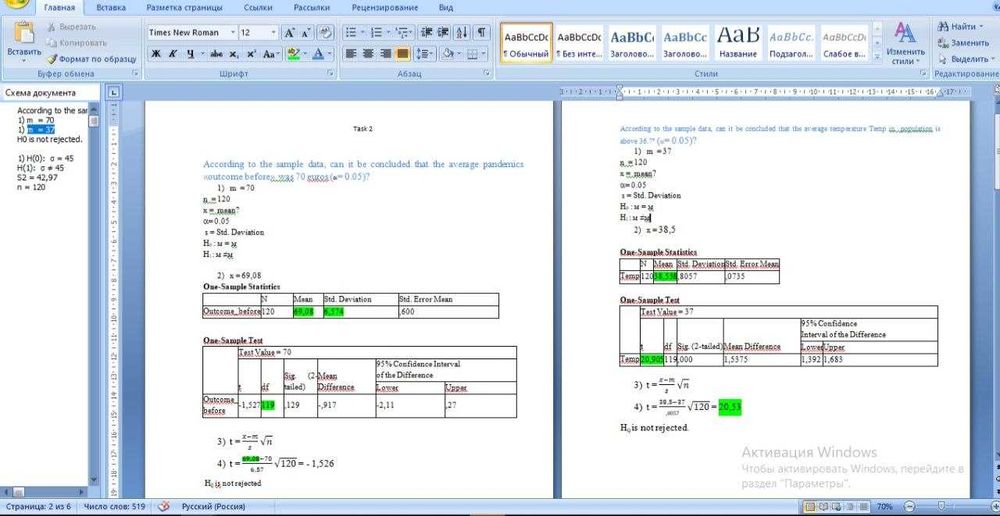Viewport: 1000px width, 516px height.
Task: Click the tab stop selector (L) box
Action: (x=114, y=92)
